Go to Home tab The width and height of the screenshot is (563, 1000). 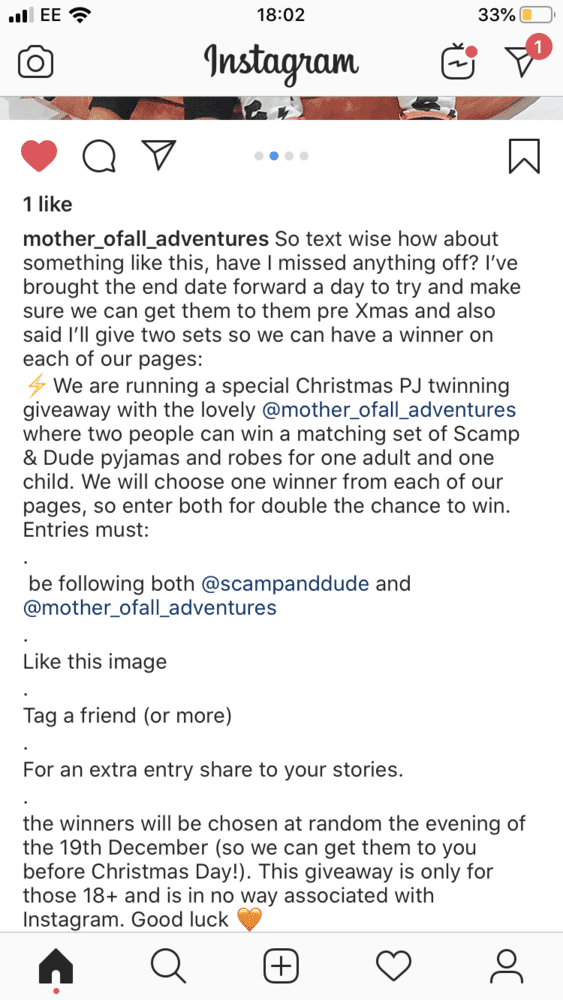pyautogui.click(x=56, y=967)
